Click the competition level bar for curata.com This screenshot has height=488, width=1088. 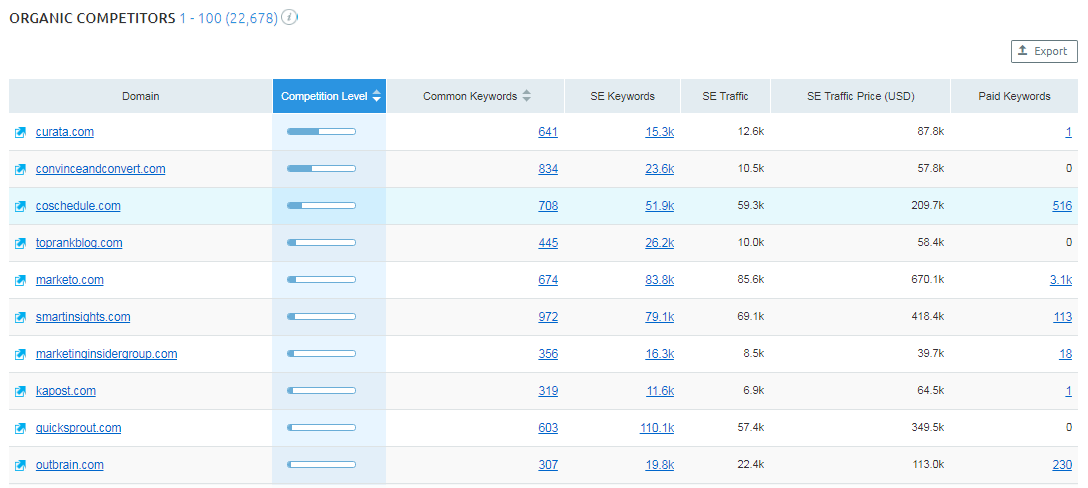321,132
